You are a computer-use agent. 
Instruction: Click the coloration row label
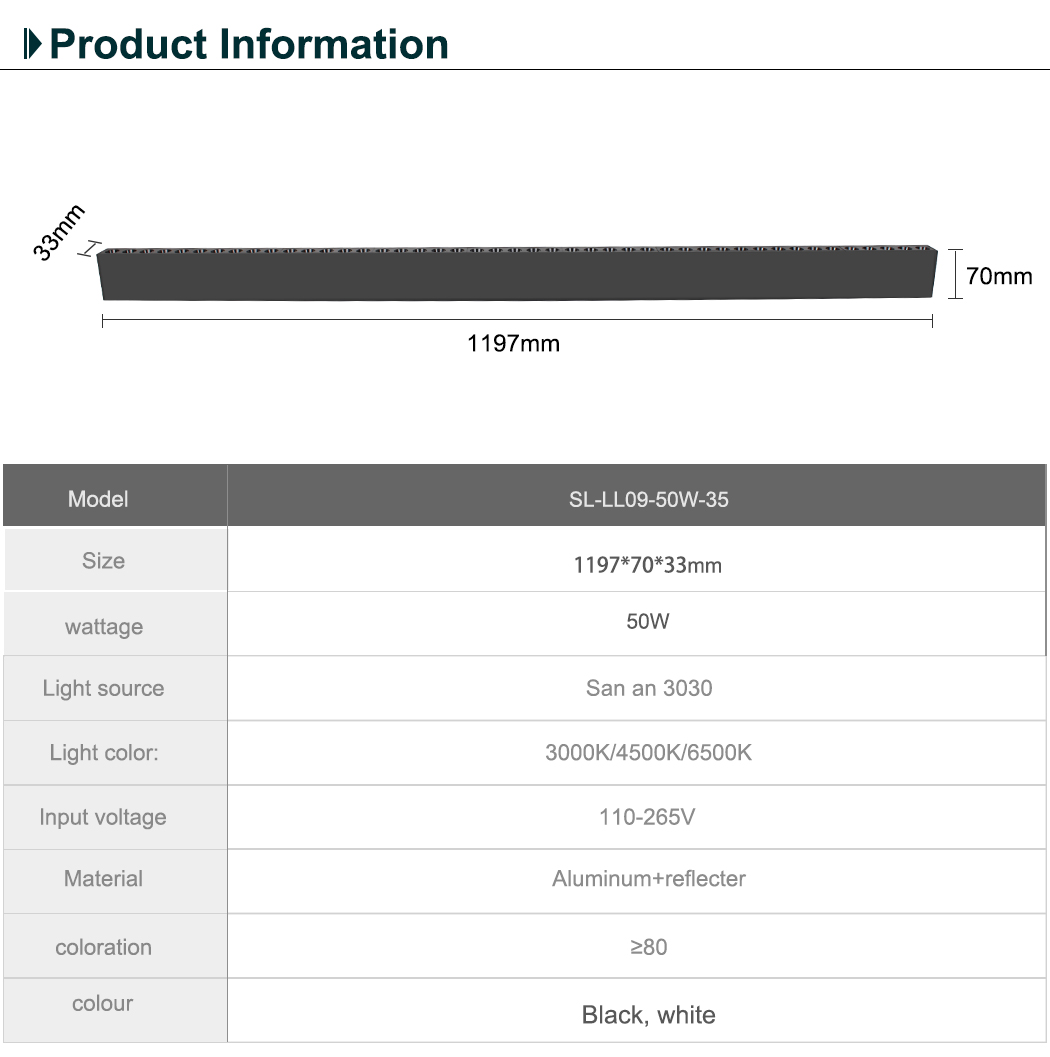coord(103,947)
